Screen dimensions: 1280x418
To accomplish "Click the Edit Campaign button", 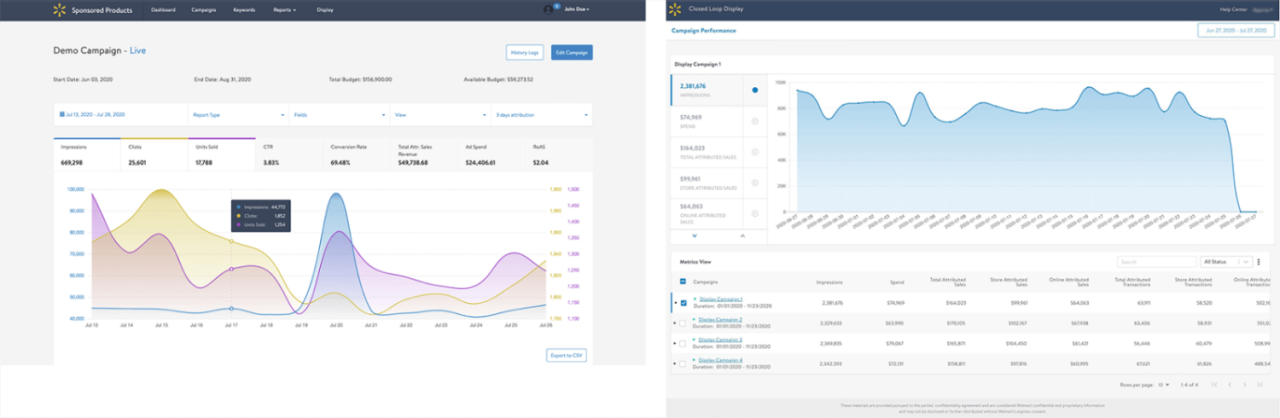I will (x=571, y=52).
